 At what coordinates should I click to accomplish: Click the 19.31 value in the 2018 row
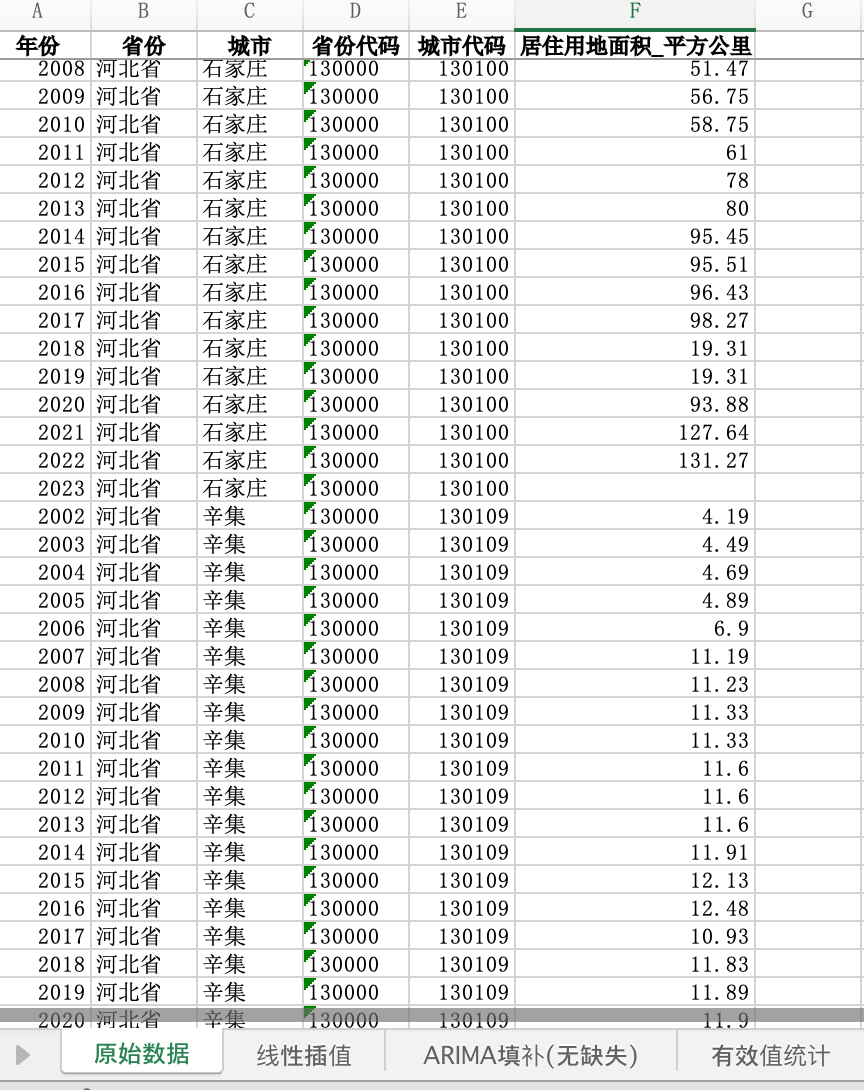coord(635,348)
